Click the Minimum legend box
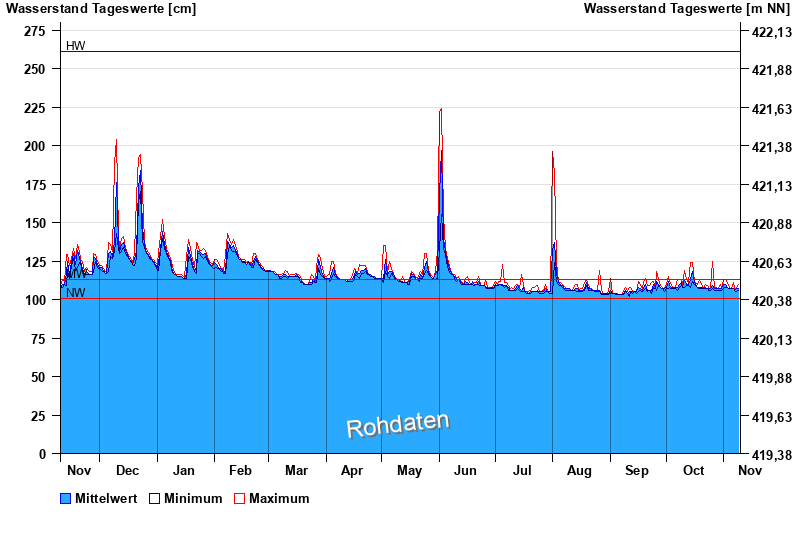This screenshot has width=800, height=550. tap(154, 499)
